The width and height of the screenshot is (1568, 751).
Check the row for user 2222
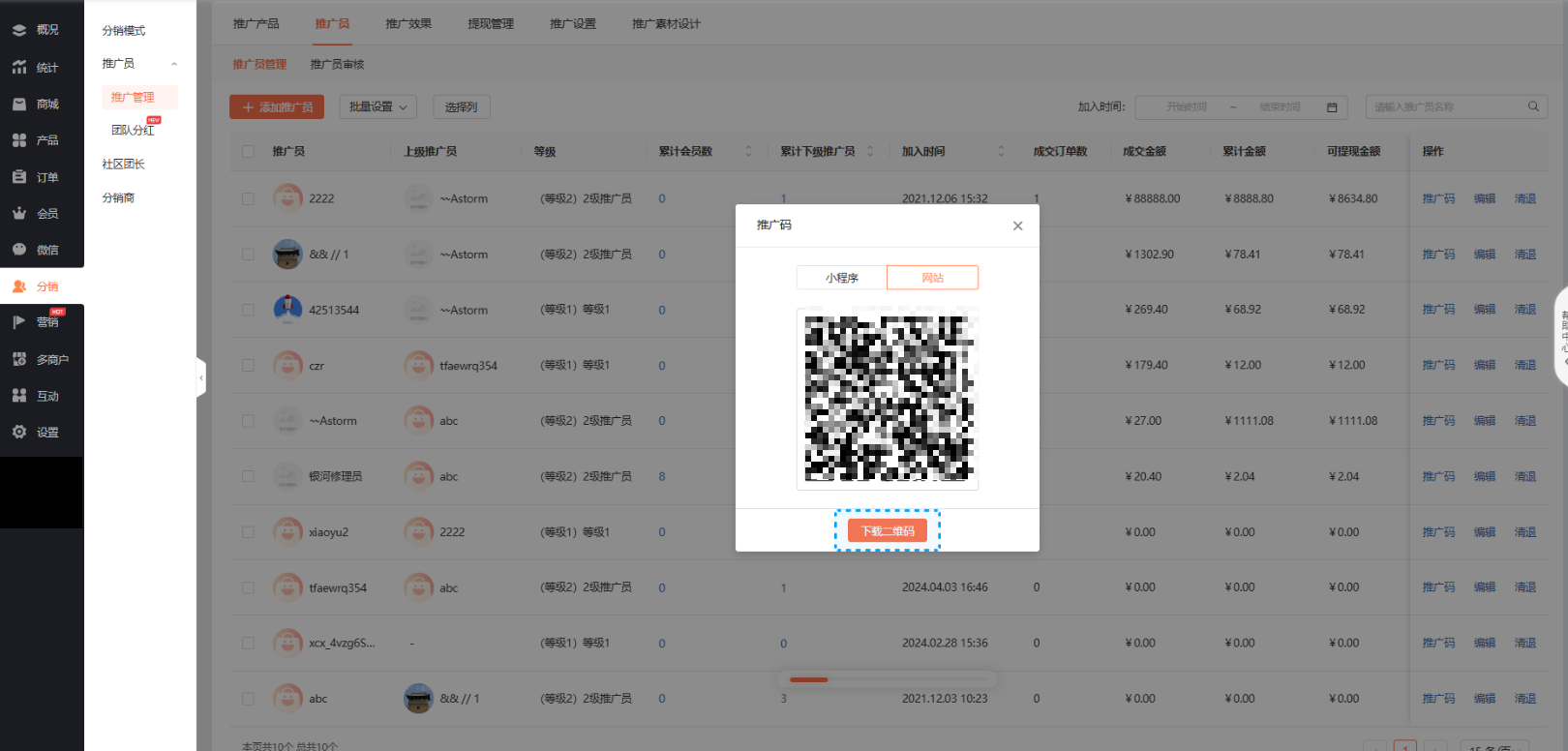[x=249, y=198]
